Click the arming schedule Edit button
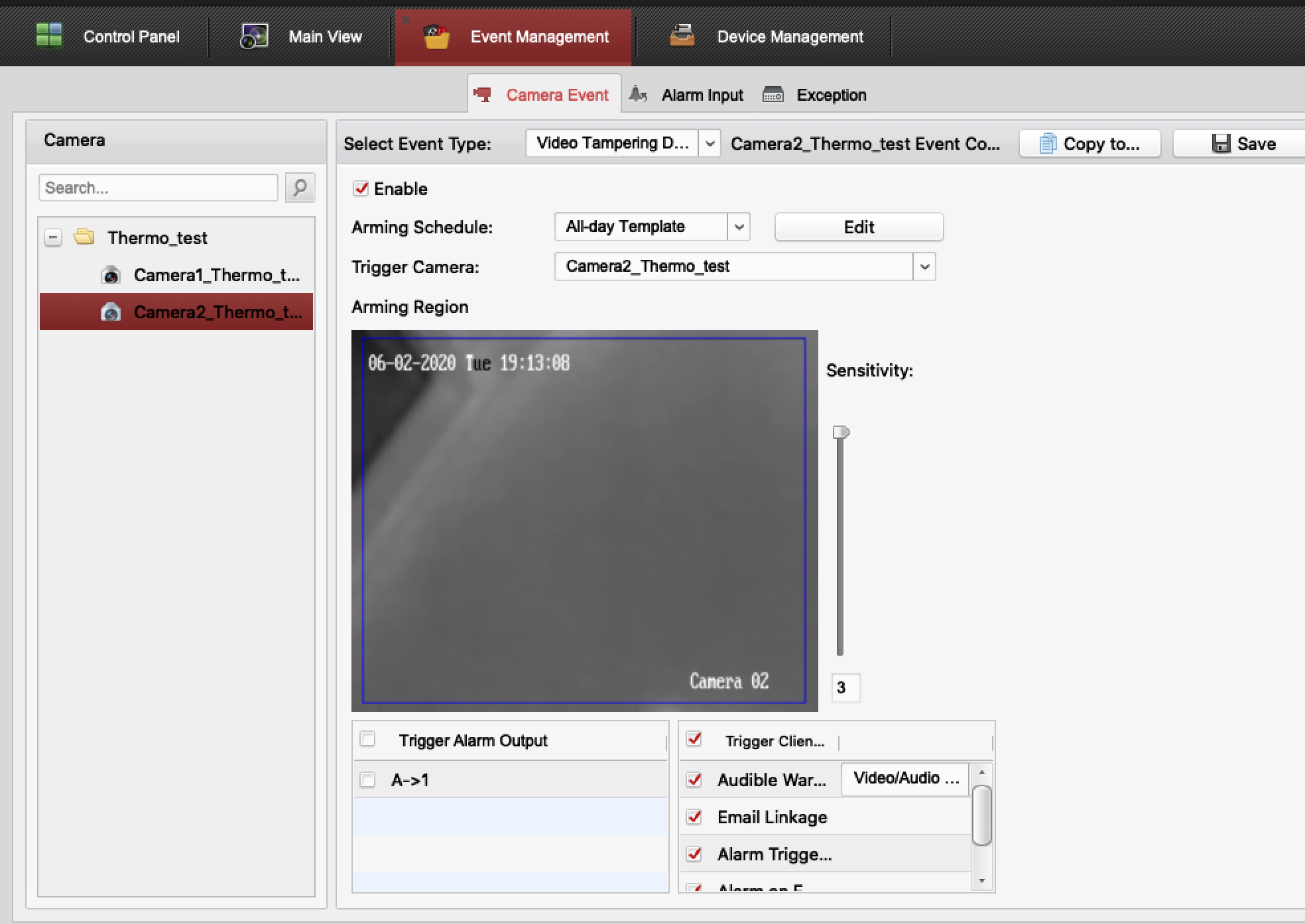 [859, 227]
